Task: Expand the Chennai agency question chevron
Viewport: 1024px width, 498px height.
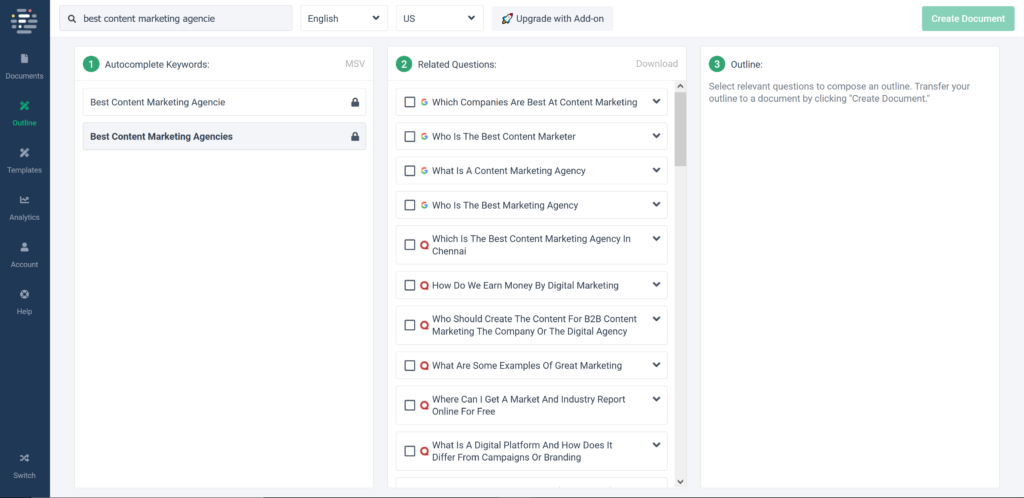Action: (656, 238)
